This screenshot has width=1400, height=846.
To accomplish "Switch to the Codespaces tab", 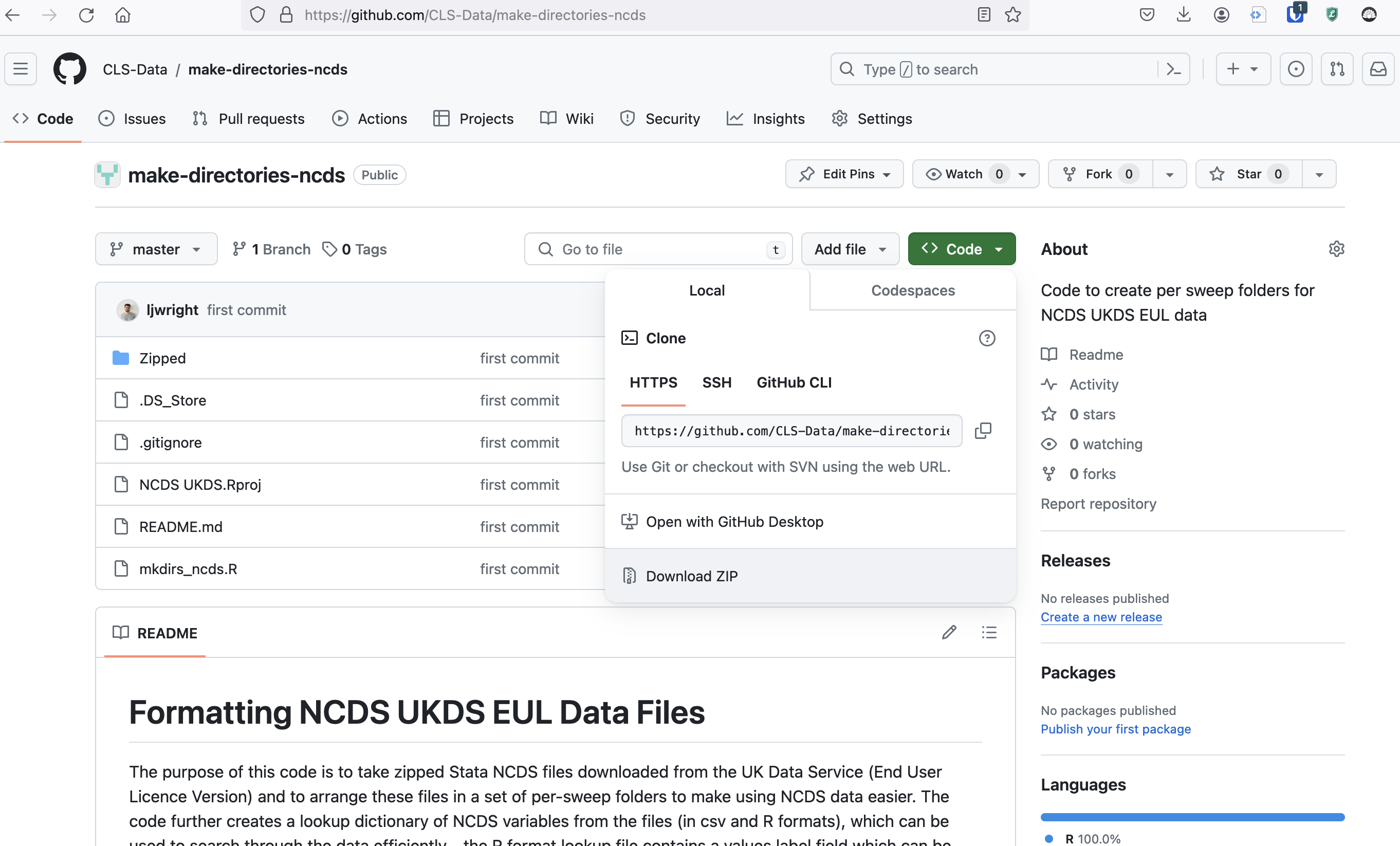I will [912, 290].
